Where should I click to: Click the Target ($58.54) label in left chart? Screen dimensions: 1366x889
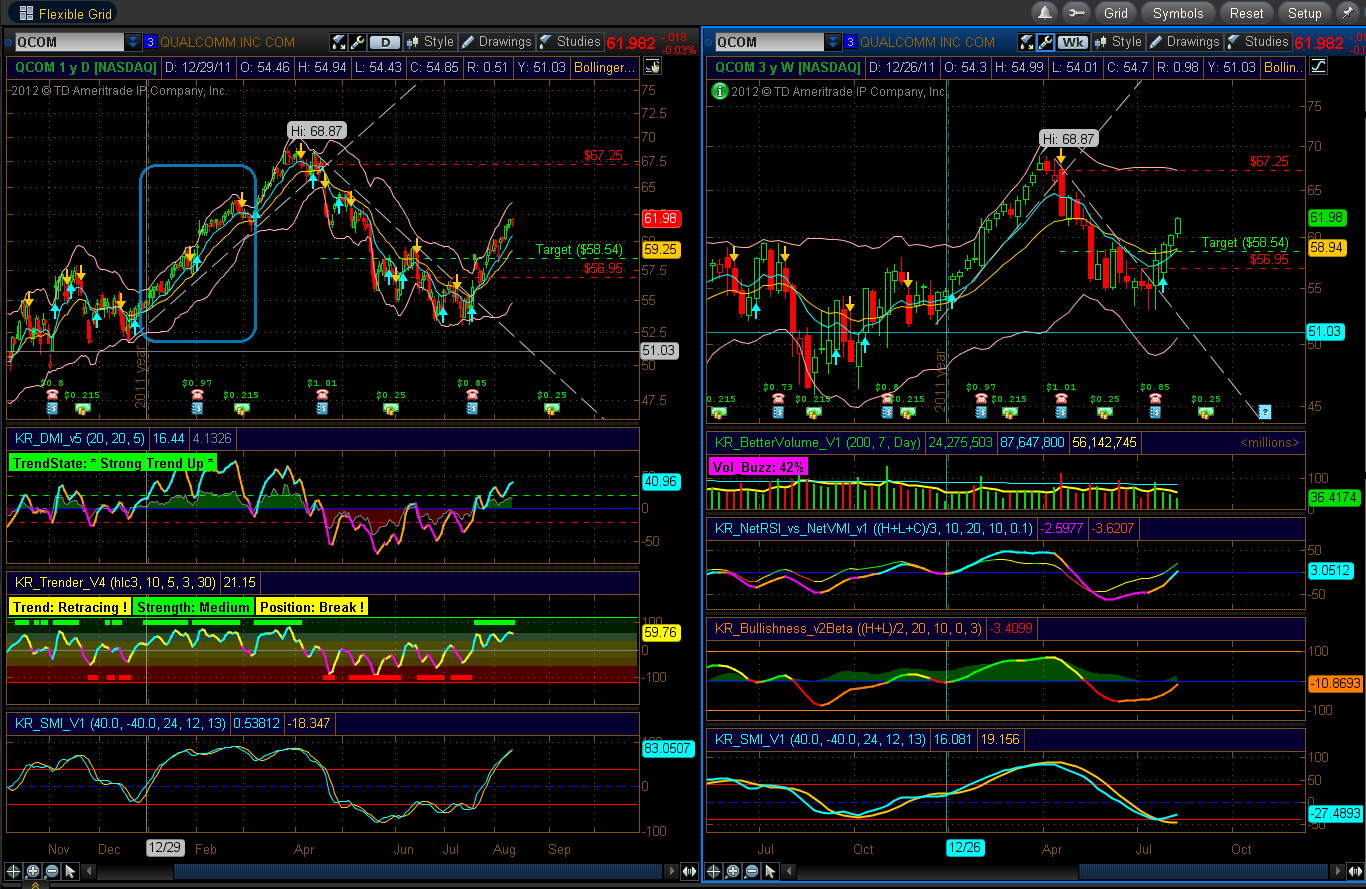tap(579, 249)
